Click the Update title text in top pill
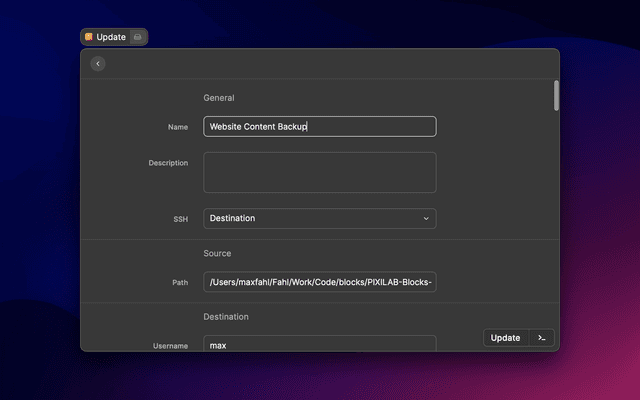Image resolution: width=640 pixels, height=400 pixels. [x=111, y=37]
